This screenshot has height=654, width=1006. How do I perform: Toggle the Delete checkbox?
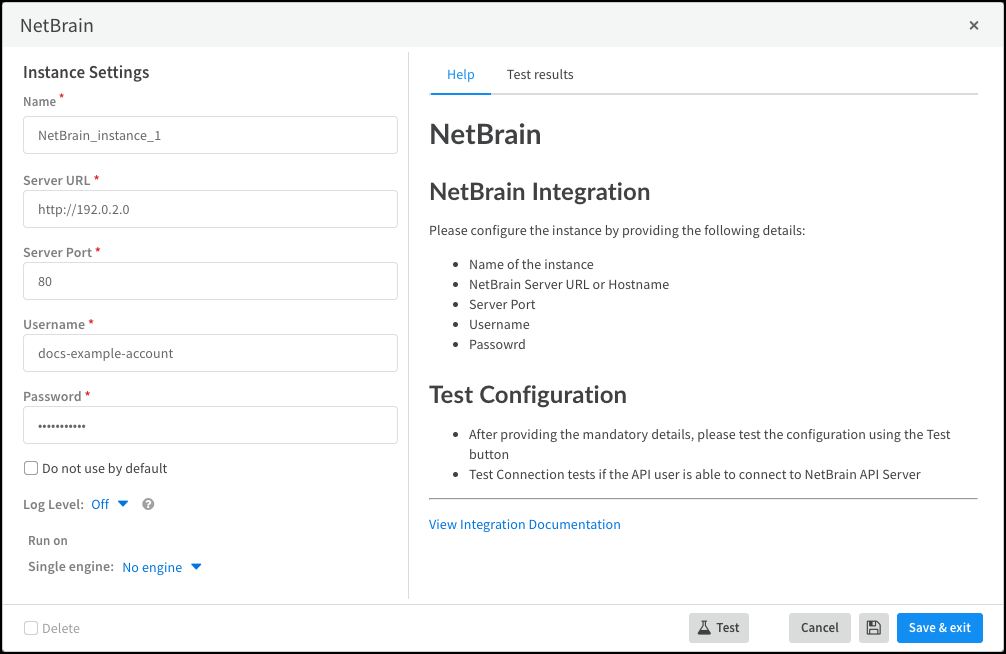pos(31,628)
